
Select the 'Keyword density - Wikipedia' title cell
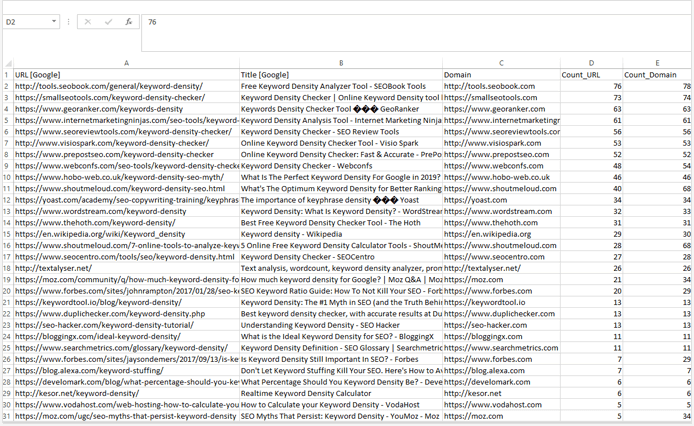[341, 234]
